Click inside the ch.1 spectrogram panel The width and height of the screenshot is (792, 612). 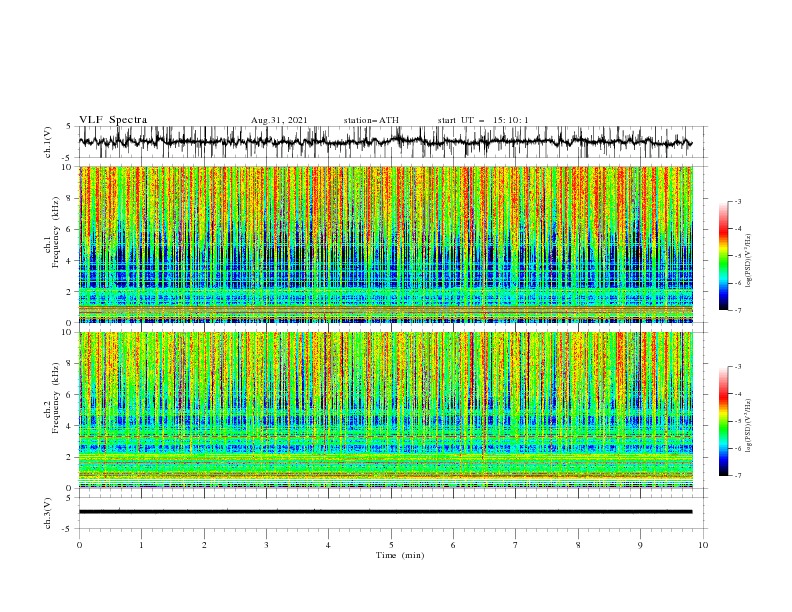pos(386,244)
